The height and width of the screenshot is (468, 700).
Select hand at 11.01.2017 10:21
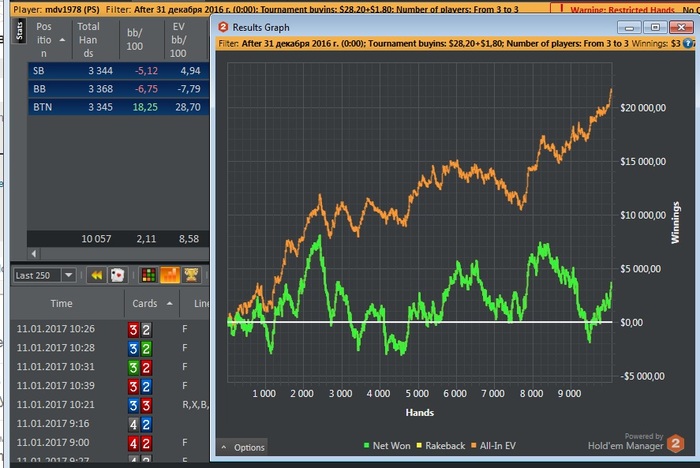[x=110, y=405]
